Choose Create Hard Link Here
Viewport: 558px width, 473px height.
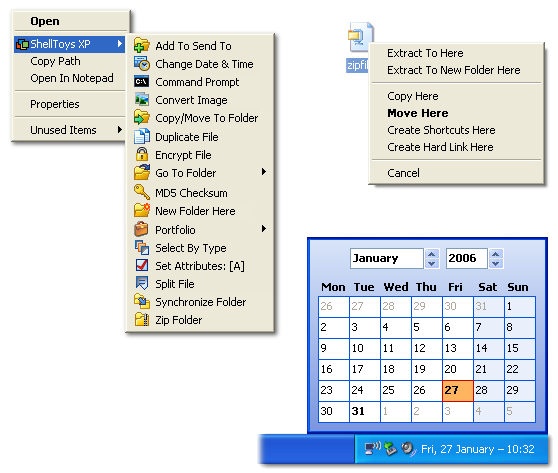coord(440,147)
